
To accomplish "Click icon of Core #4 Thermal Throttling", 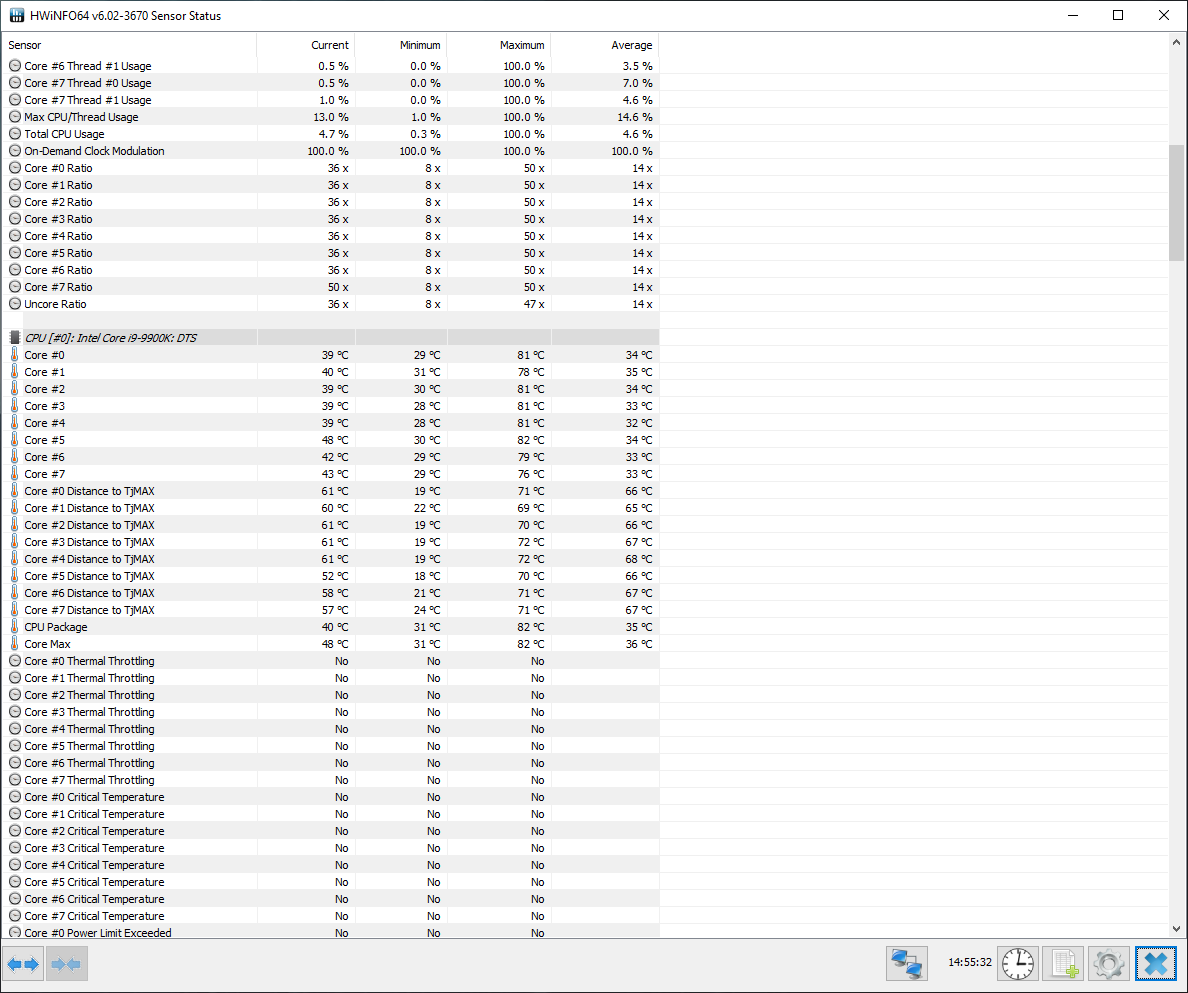I will pos(14,729).
